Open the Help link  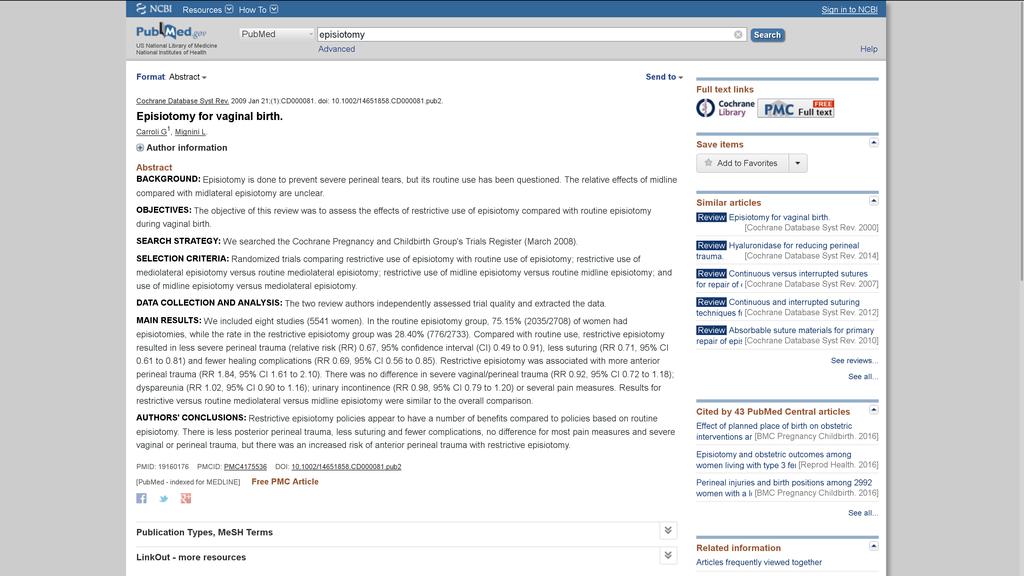click(x=869, y=49)
